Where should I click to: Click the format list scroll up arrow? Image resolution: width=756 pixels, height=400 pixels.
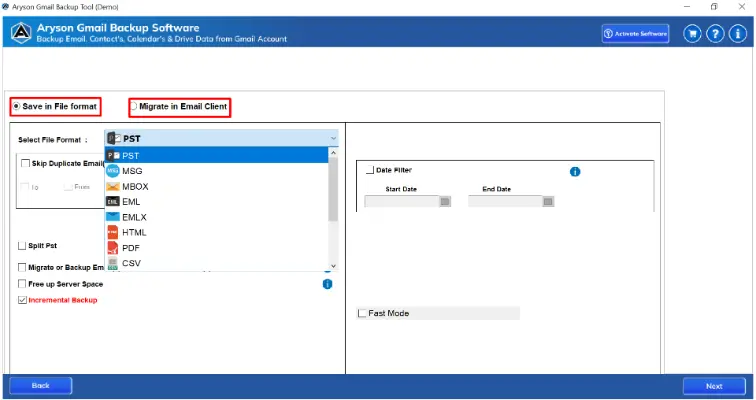(x=333, y=153)
